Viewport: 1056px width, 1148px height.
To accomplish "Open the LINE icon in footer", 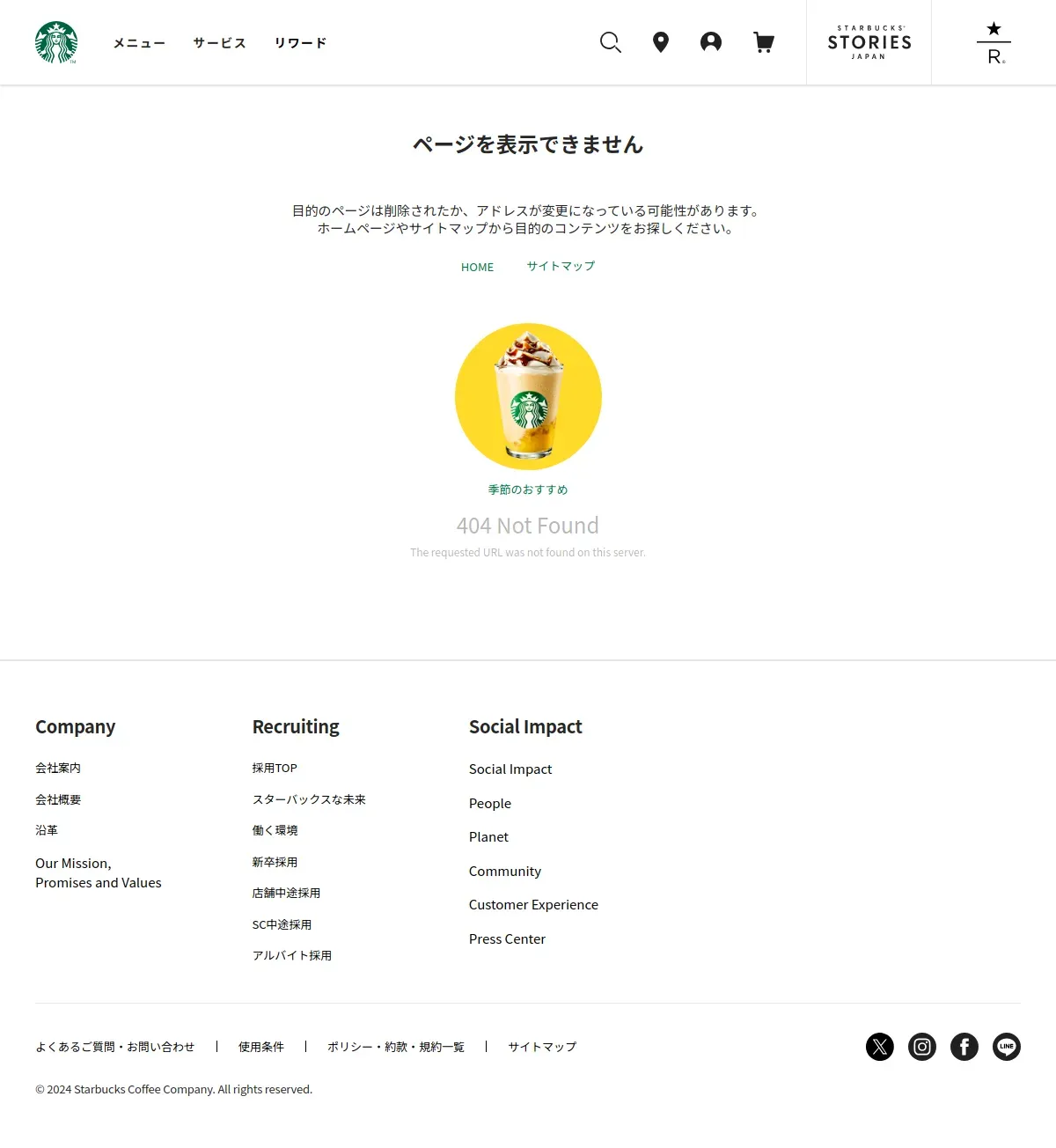I will 1007,1047.
